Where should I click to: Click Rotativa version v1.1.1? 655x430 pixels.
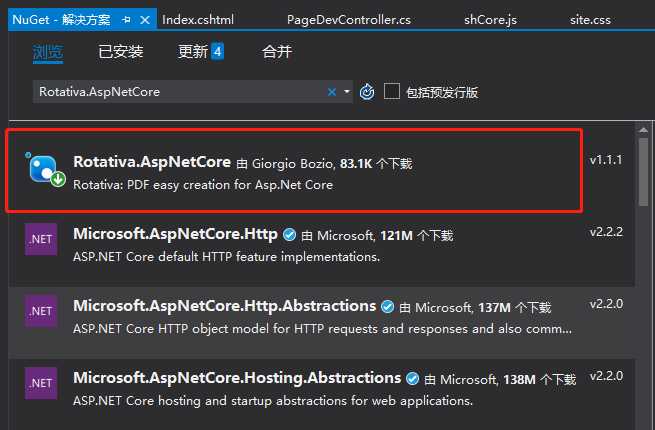[606, 160]
